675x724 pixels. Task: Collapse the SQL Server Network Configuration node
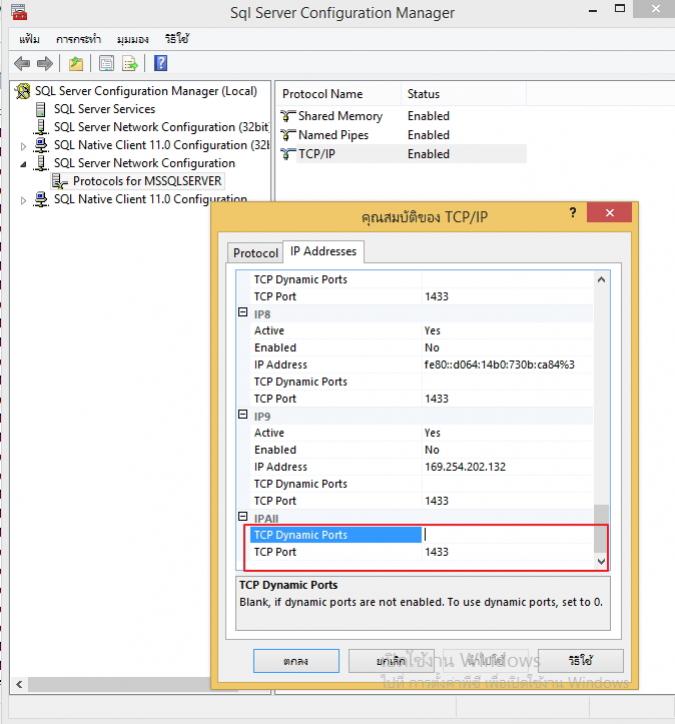pyautogui.click(x=25, y=163)
